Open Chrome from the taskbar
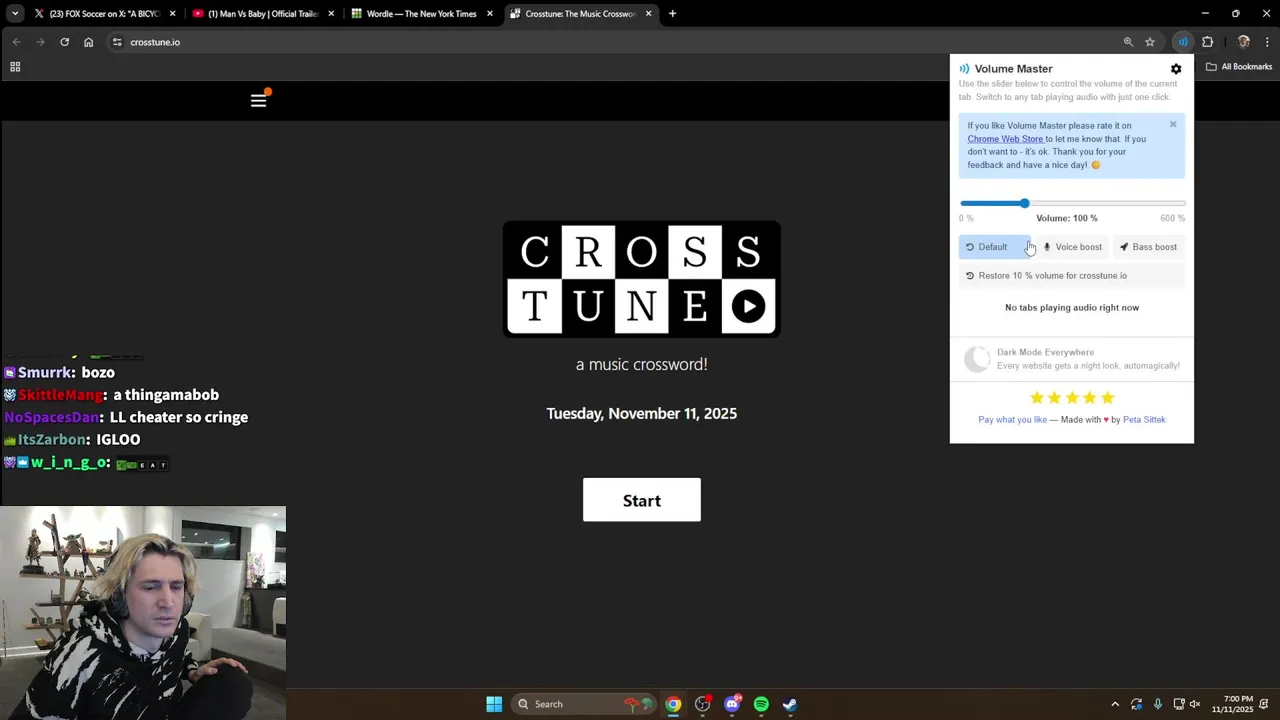 [x=674, y=704]
